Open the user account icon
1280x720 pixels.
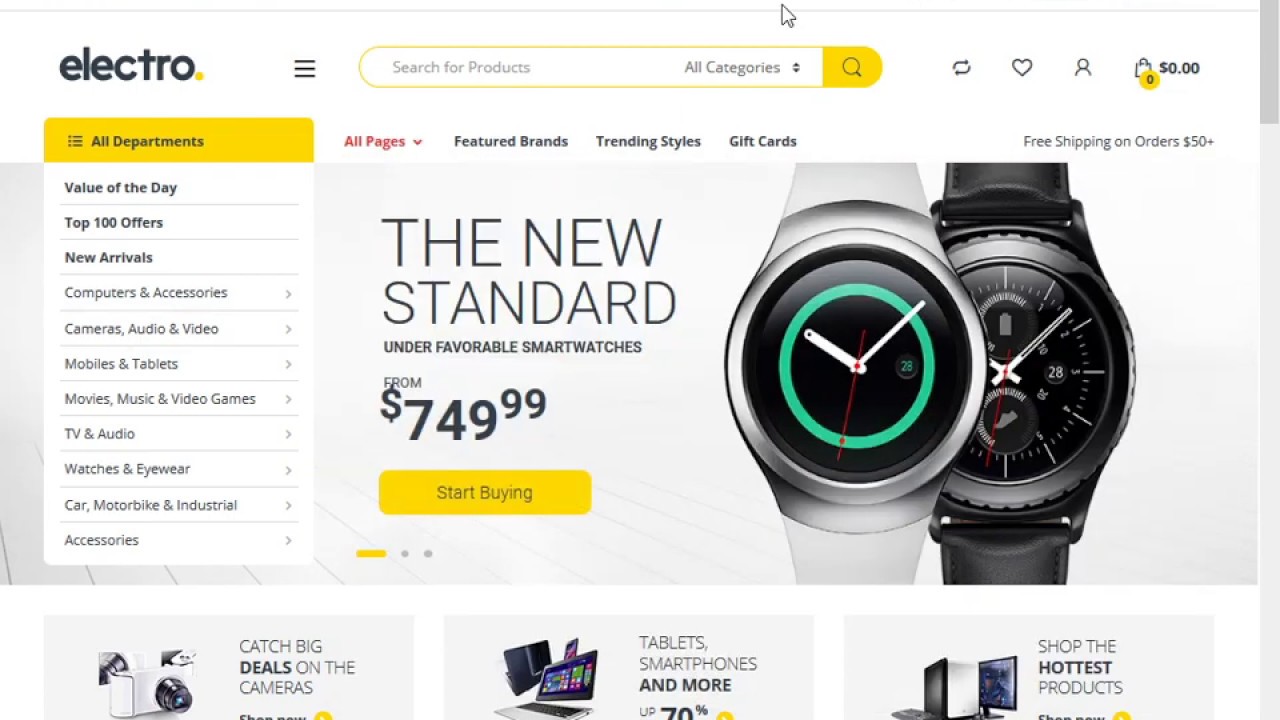click(x=1083, y=67)
